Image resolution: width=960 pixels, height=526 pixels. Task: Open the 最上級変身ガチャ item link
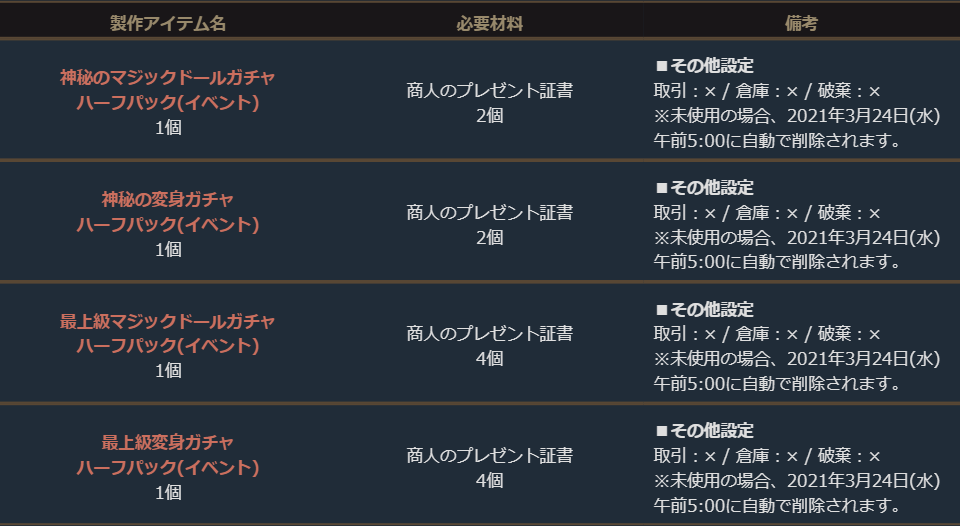[x=168, y=443]
